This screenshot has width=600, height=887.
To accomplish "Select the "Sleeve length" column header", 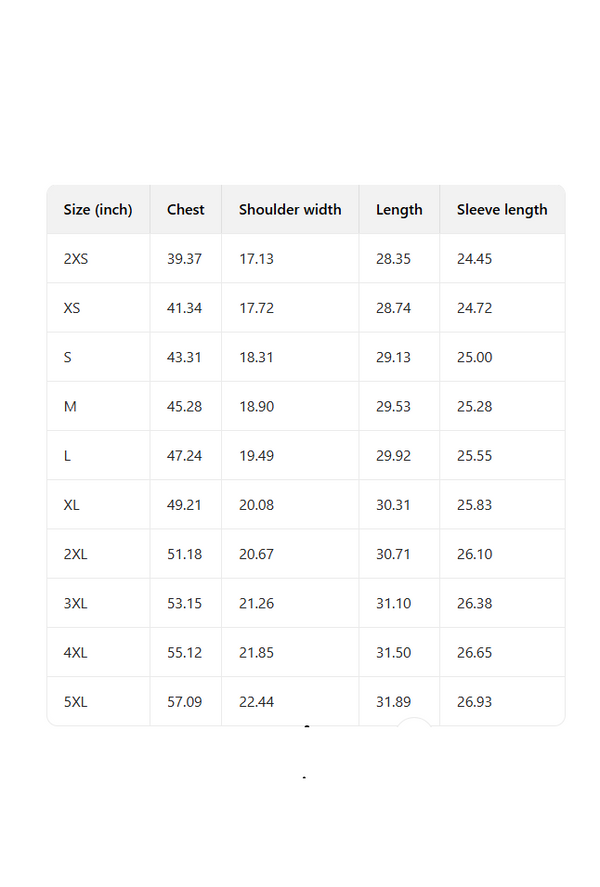I will (502, 210).
